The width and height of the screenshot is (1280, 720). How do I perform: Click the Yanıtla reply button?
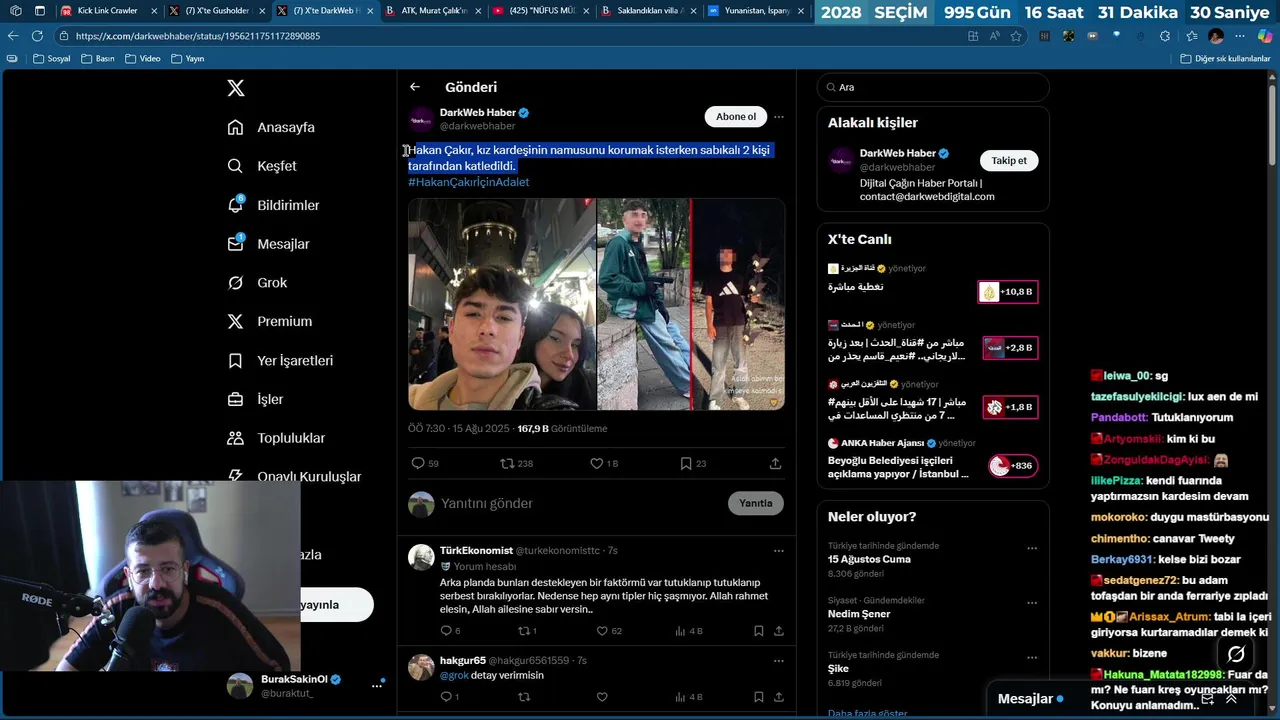coord(756,503)
